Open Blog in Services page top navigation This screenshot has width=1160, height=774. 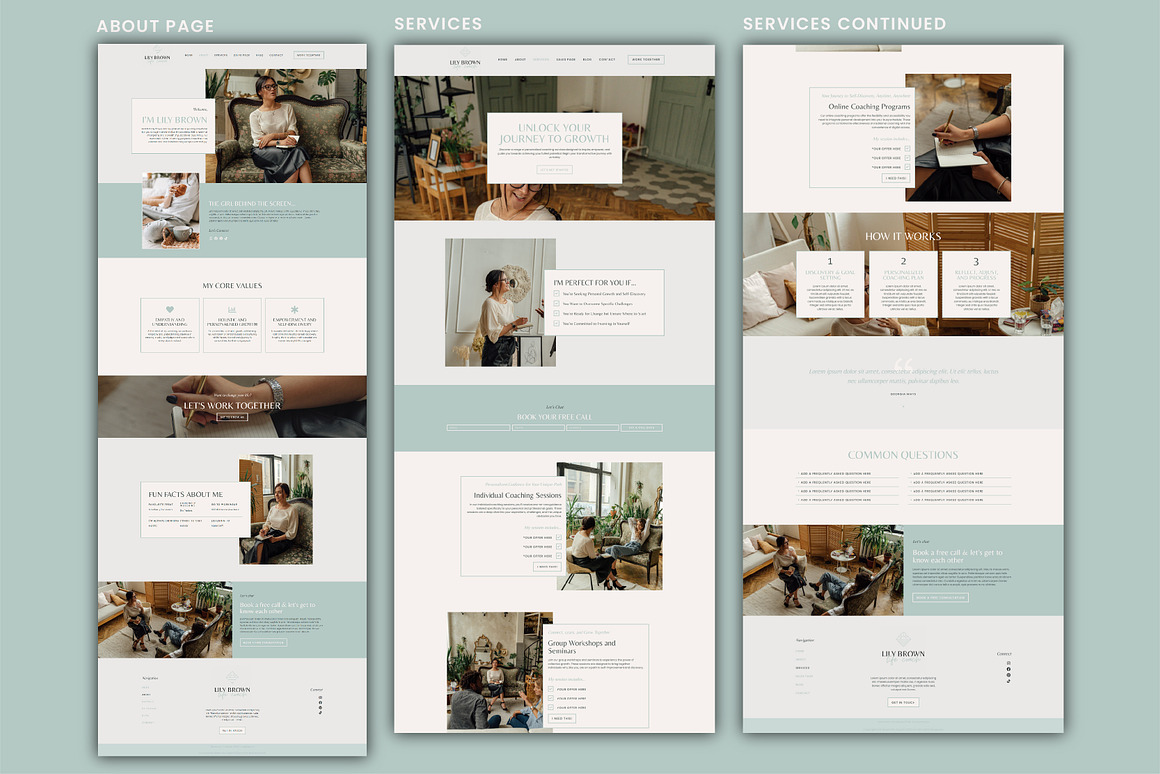[x=587, y=60]
